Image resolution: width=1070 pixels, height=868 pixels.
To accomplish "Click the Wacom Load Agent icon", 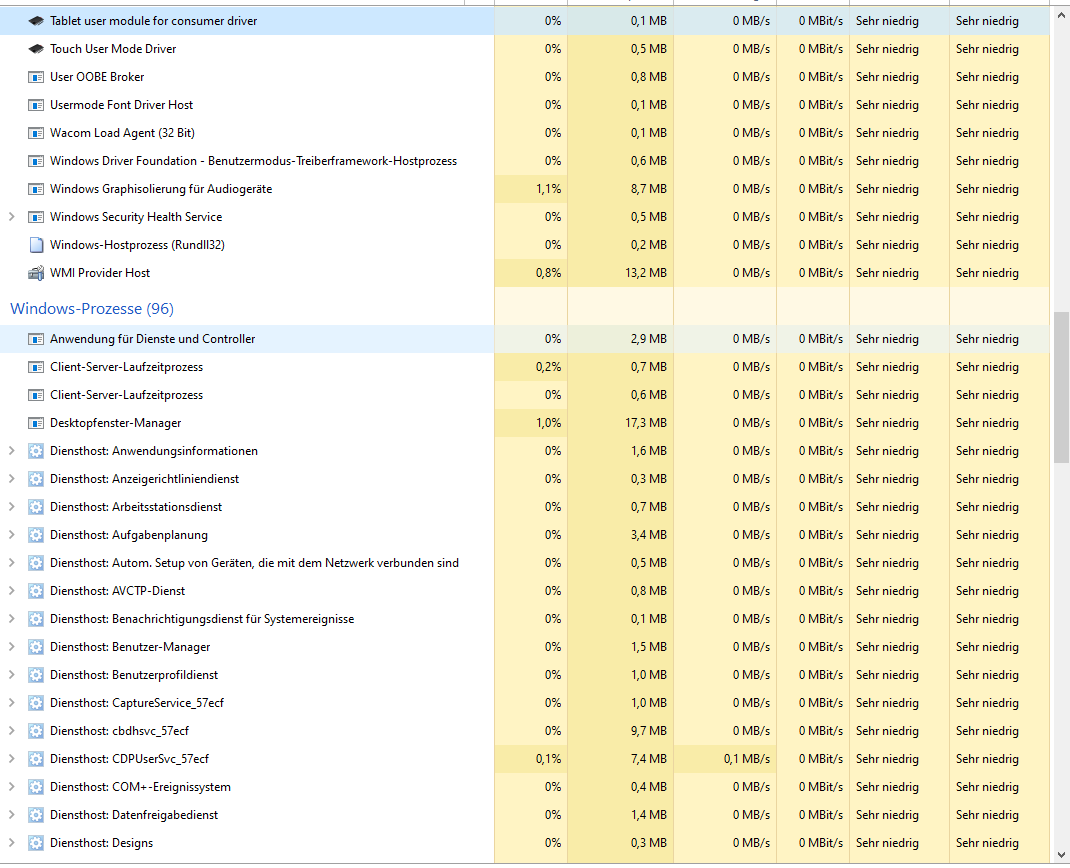I will tap(35, 133).
